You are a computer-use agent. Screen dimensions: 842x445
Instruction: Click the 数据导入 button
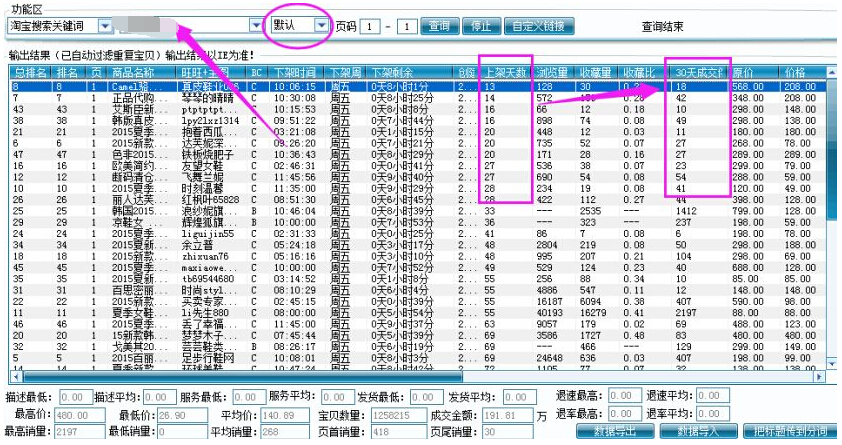(699, 431)
